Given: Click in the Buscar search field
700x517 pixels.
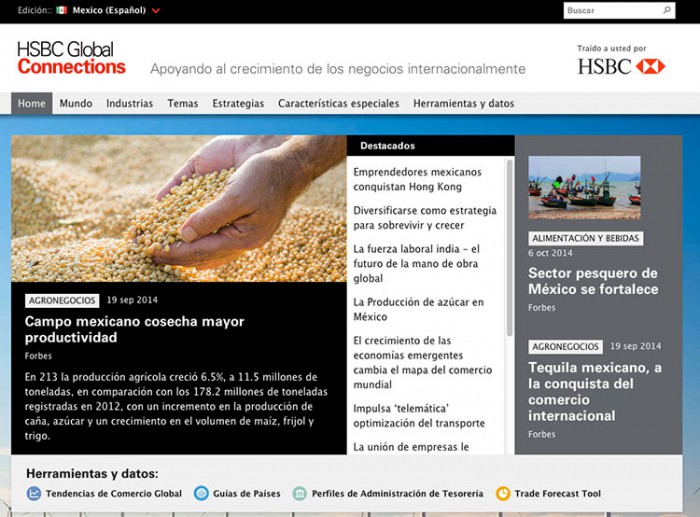Looking at the screenshot, I should tap(610, 11).
